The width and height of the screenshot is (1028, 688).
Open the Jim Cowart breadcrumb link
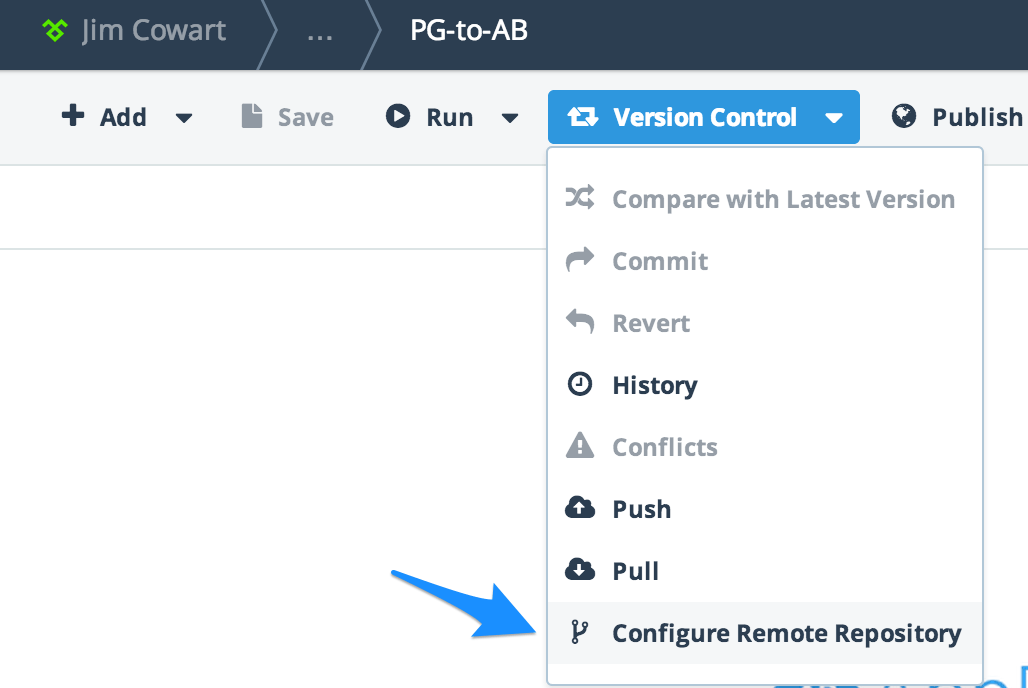pyautogui.click(x=154, y=31)
